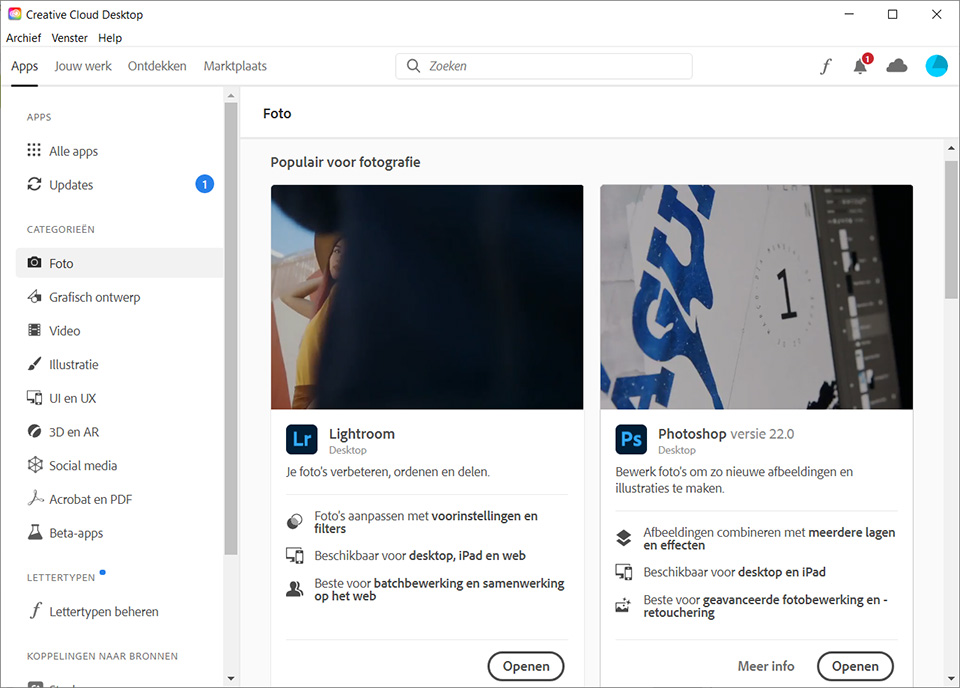Click the Updates refresh icon

34,184
